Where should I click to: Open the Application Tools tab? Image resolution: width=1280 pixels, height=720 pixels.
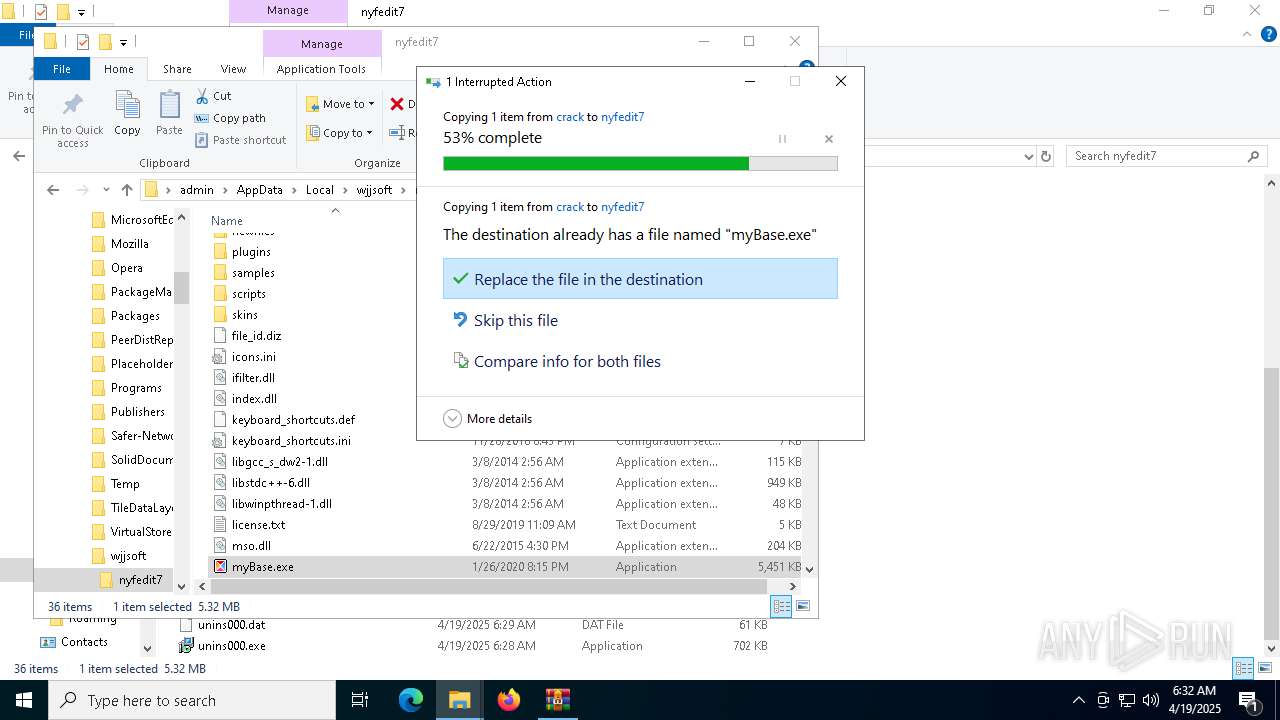(321, 69)
